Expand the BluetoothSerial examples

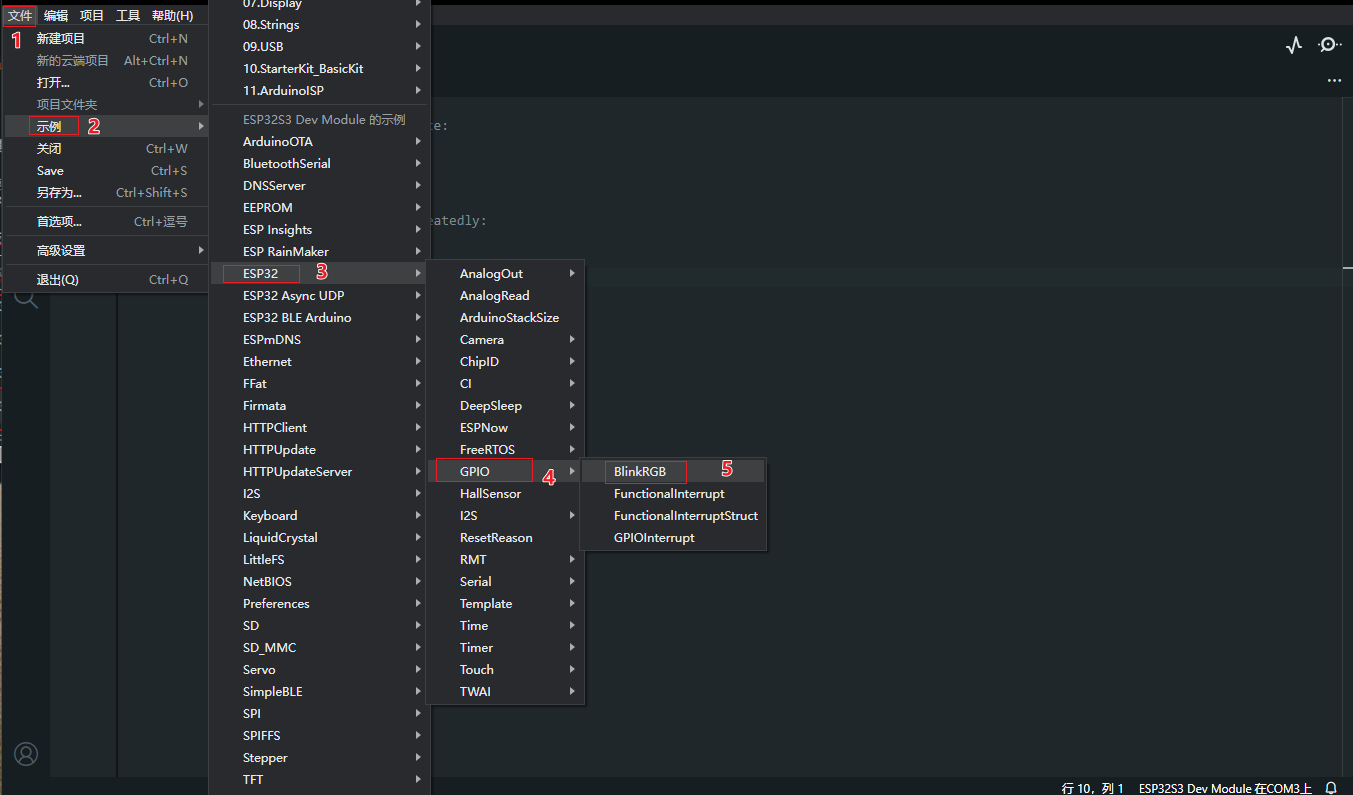pyautogui.click(x=319, y=164)
